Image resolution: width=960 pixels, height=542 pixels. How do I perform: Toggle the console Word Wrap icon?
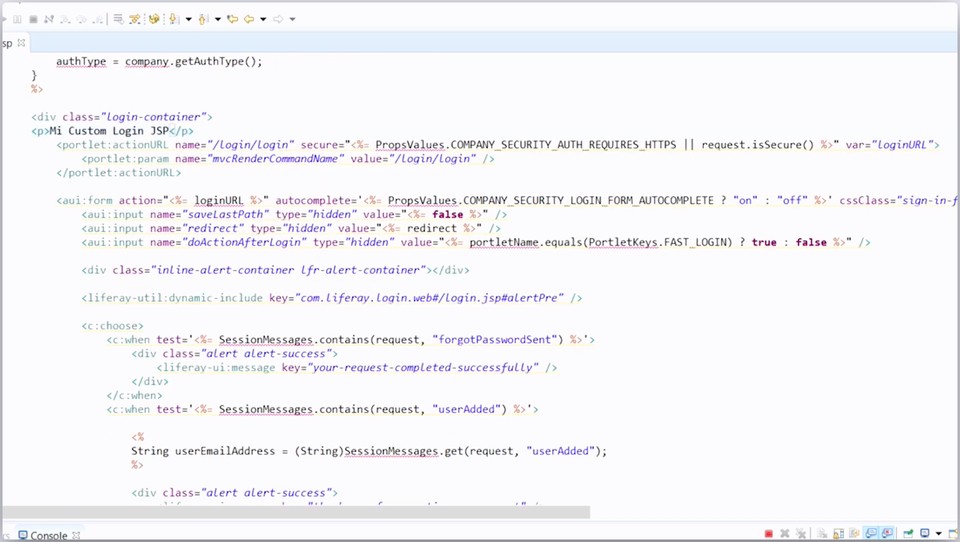[854, 534]
